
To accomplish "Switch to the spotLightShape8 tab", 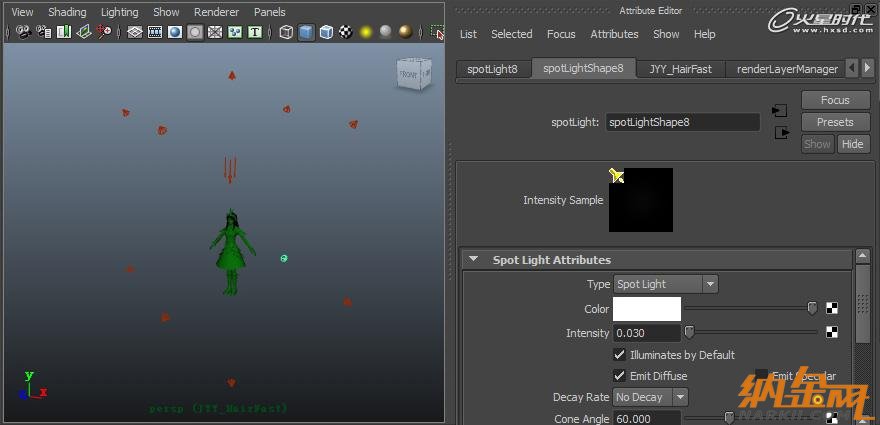I will click(x=583, y=68).
